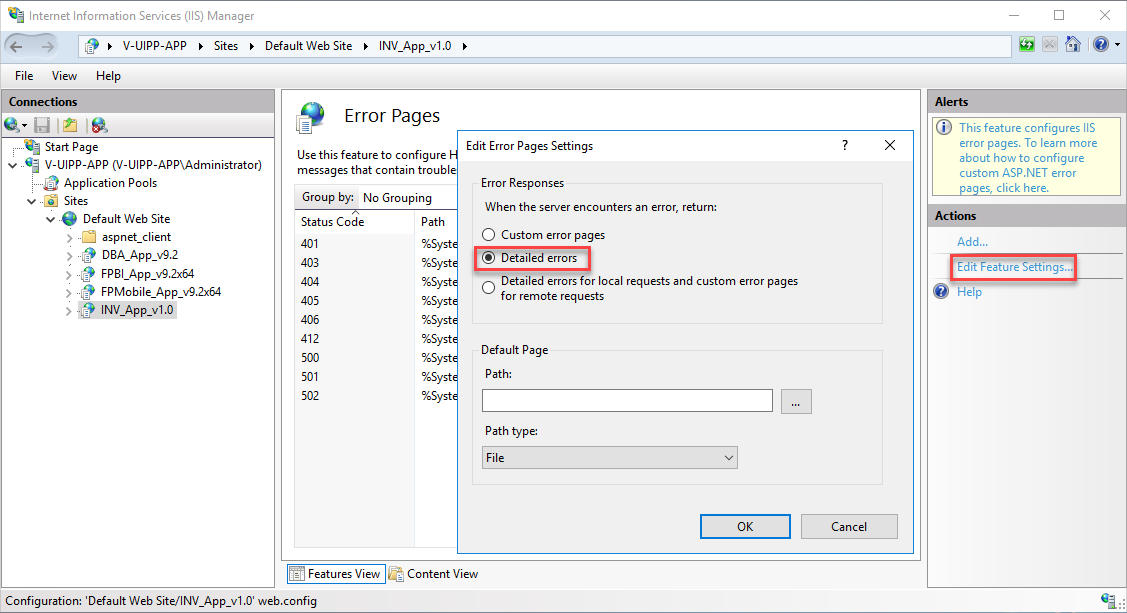Click the Forward navigation arrow
This screenshot has height=613, width=1127.
[x=47, y=47]
